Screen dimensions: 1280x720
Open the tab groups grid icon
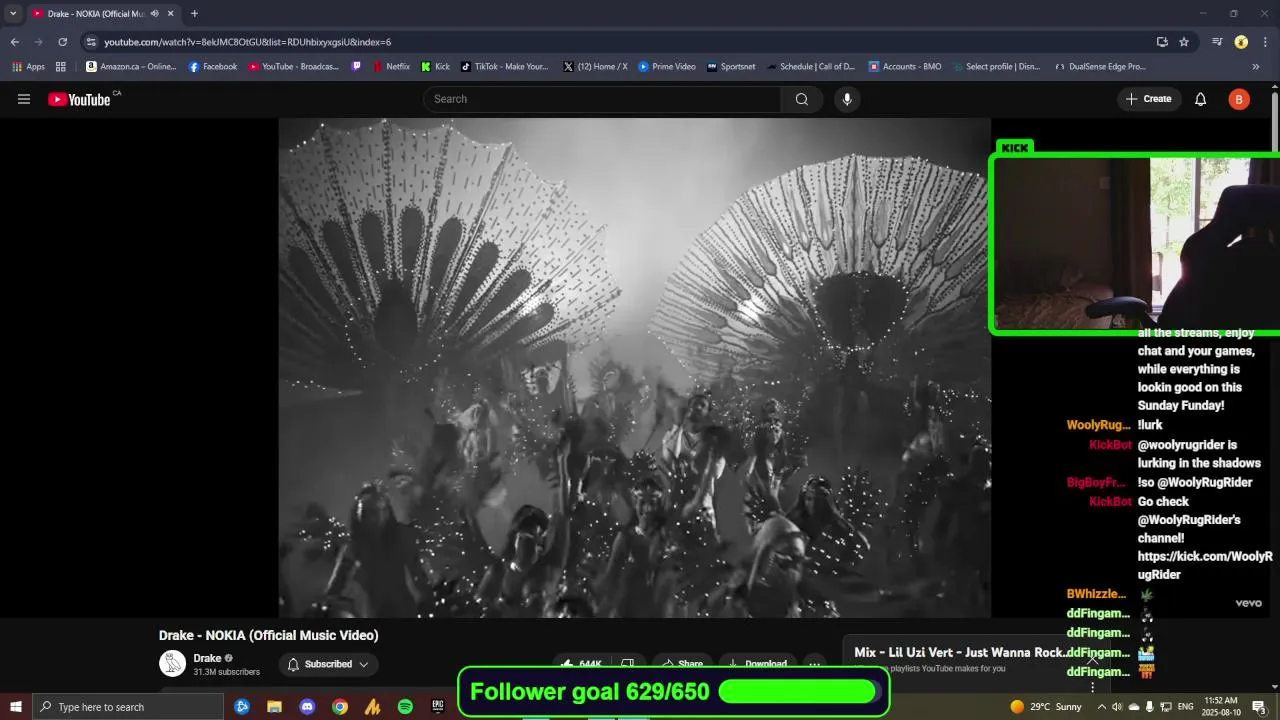tap(61, 67)
